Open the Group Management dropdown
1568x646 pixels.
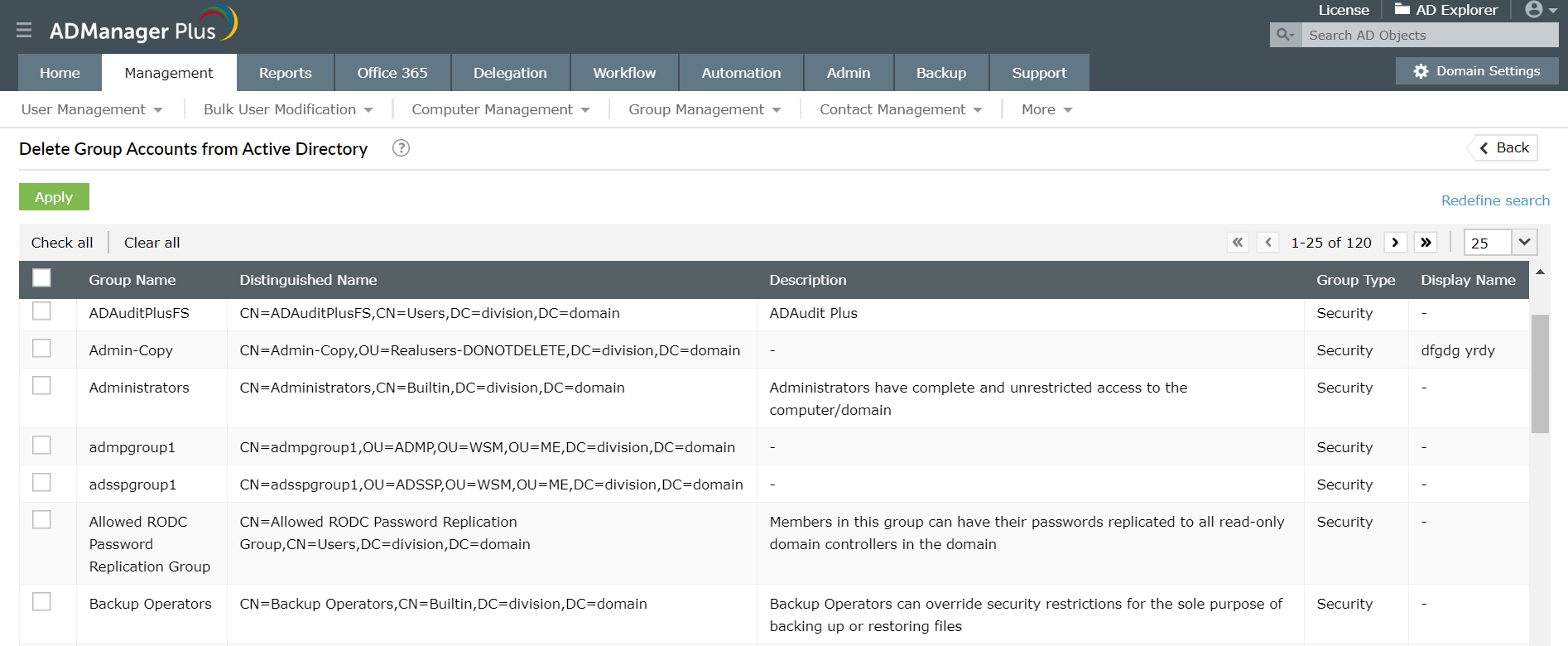705,109
